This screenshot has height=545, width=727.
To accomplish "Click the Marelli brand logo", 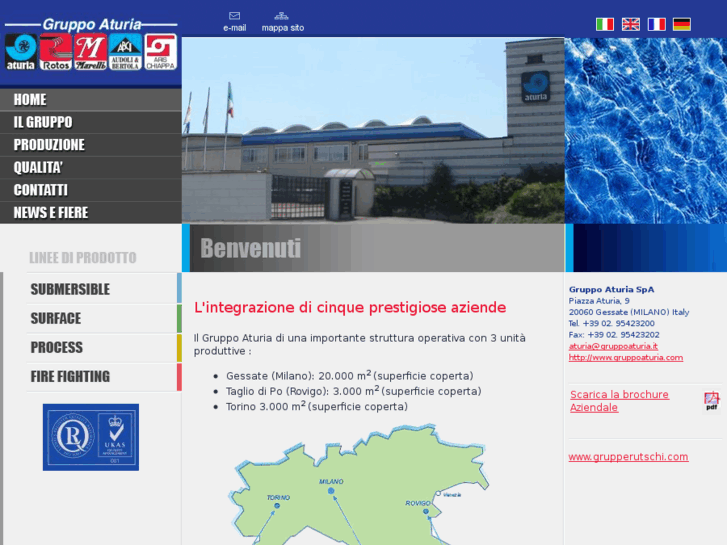I will coord(90,52).
